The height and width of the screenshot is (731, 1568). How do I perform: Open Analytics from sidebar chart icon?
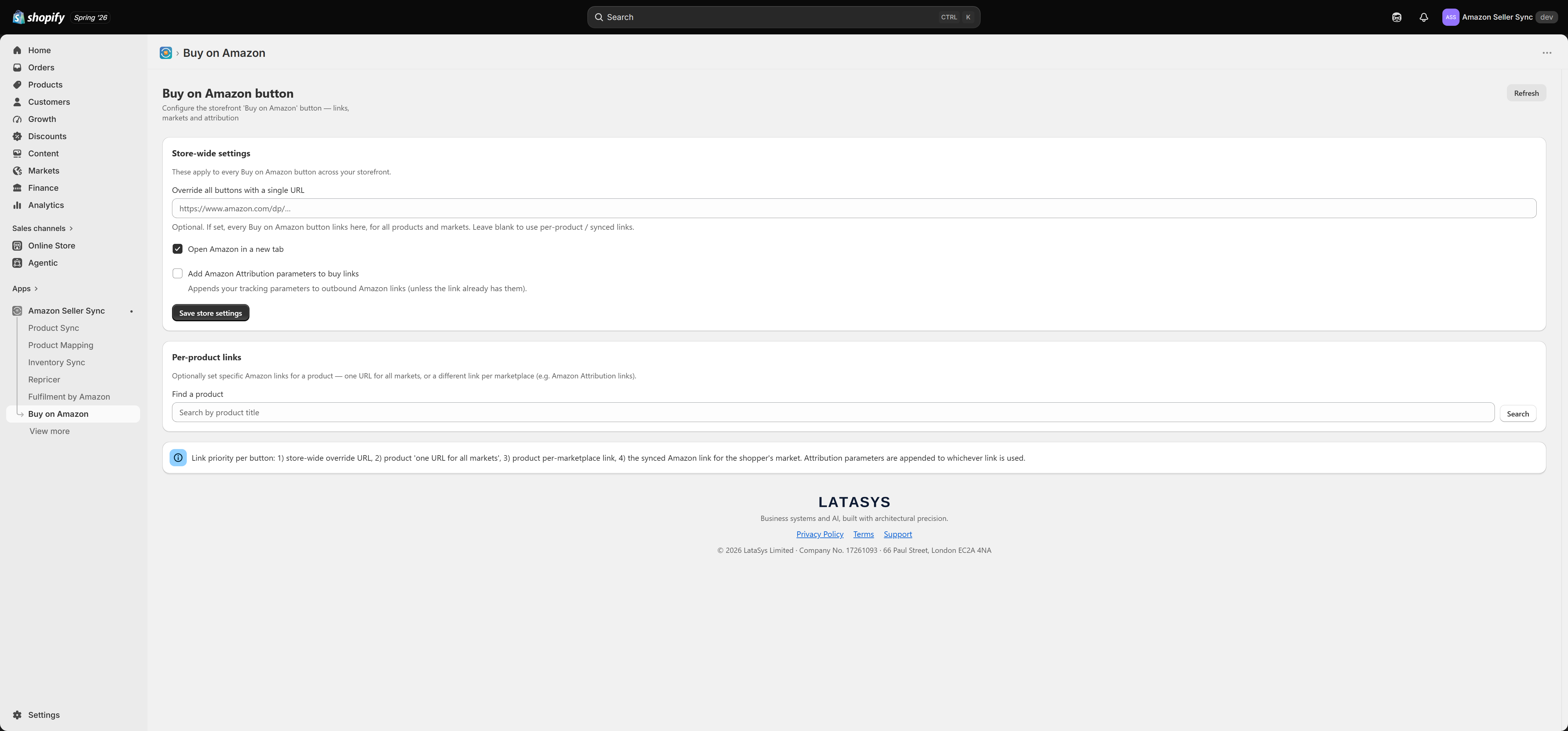[x=17, y=205]
